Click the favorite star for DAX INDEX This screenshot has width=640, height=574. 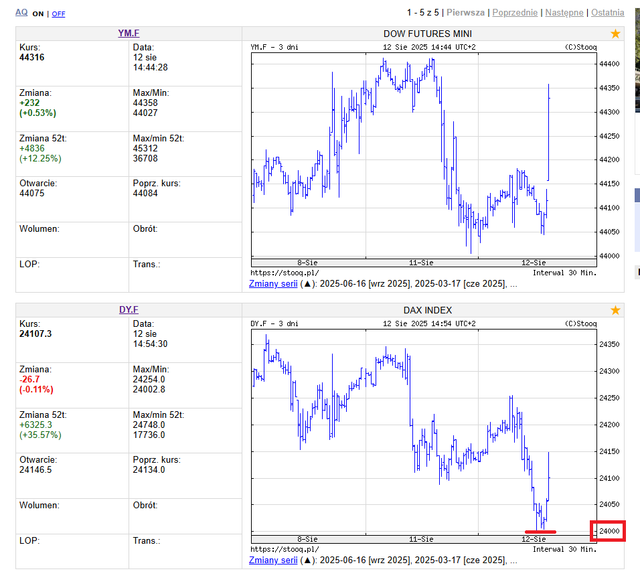(615, 310)
